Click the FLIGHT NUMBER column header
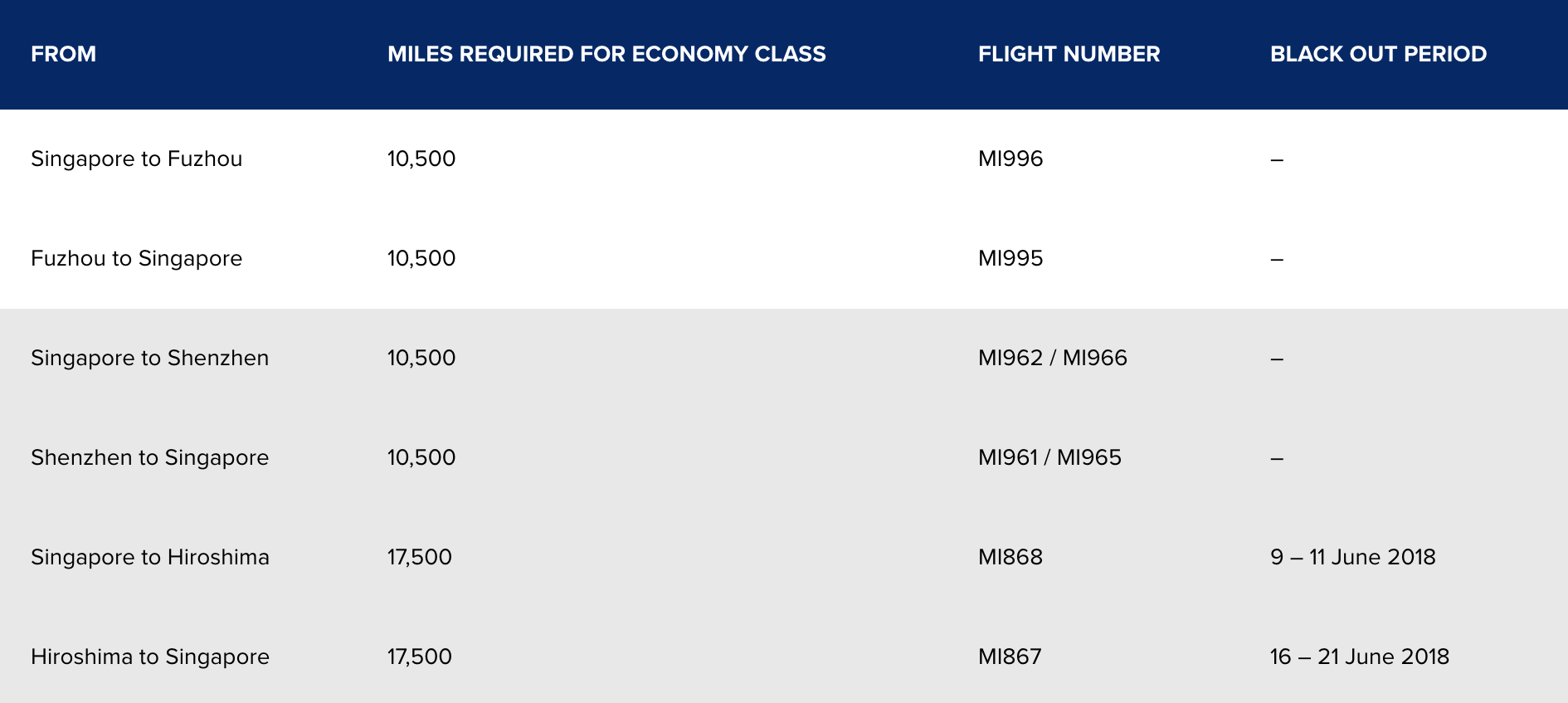Screen dimensions: 1568x703 pos(1069,54)
